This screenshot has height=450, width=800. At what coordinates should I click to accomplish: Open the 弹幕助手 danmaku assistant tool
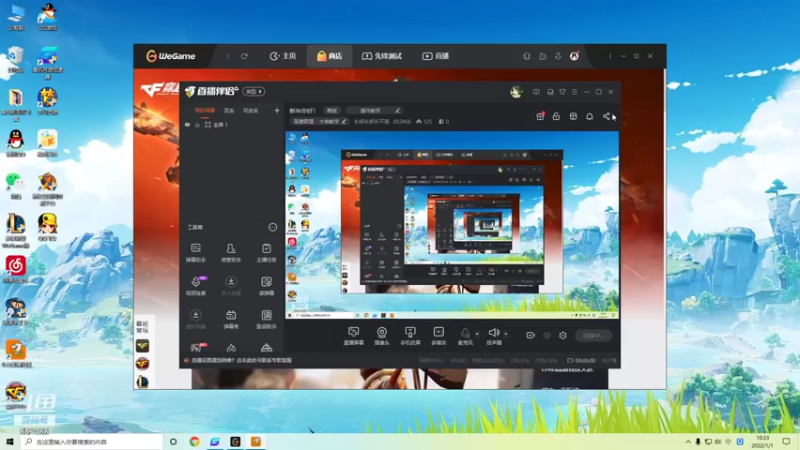pyautogui.click(x=195, y=253)
